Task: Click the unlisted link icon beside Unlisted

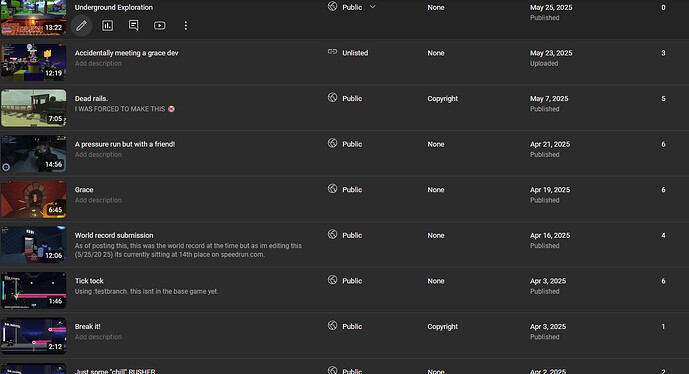Action: pos(333,52)
